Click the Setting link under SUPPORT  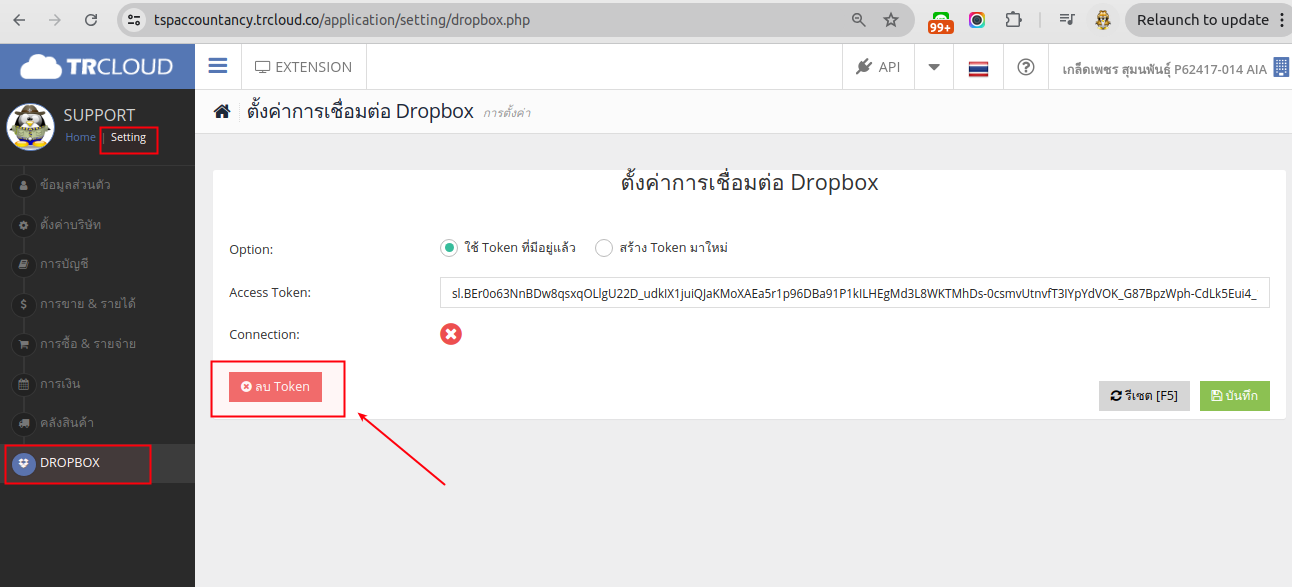(x=128, y=138)
